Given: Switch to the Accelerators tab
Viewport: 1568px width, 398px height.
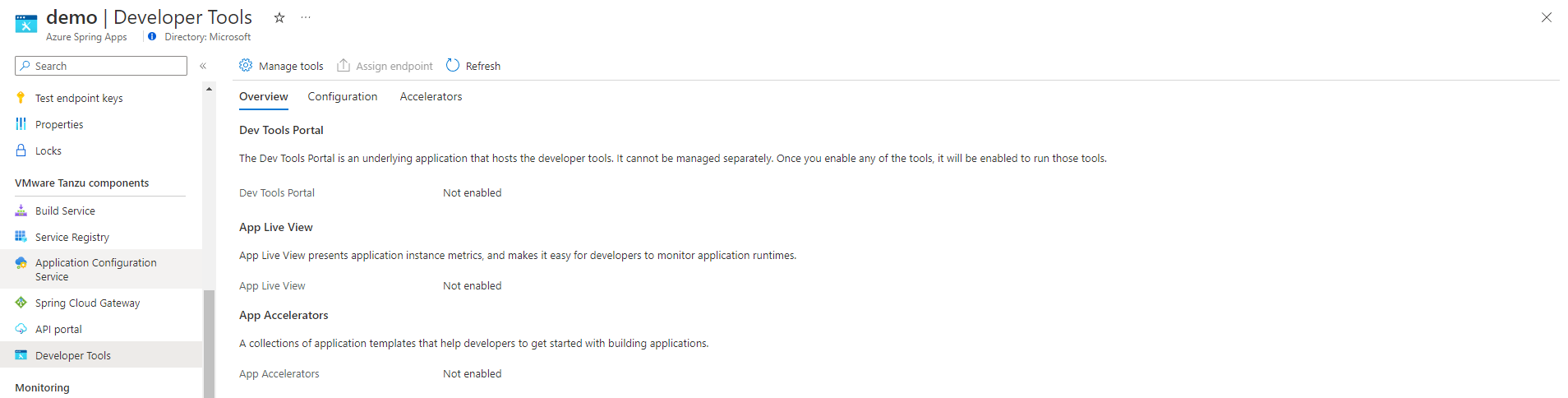Looking at the screenshot, I should [x=431, y=96].
